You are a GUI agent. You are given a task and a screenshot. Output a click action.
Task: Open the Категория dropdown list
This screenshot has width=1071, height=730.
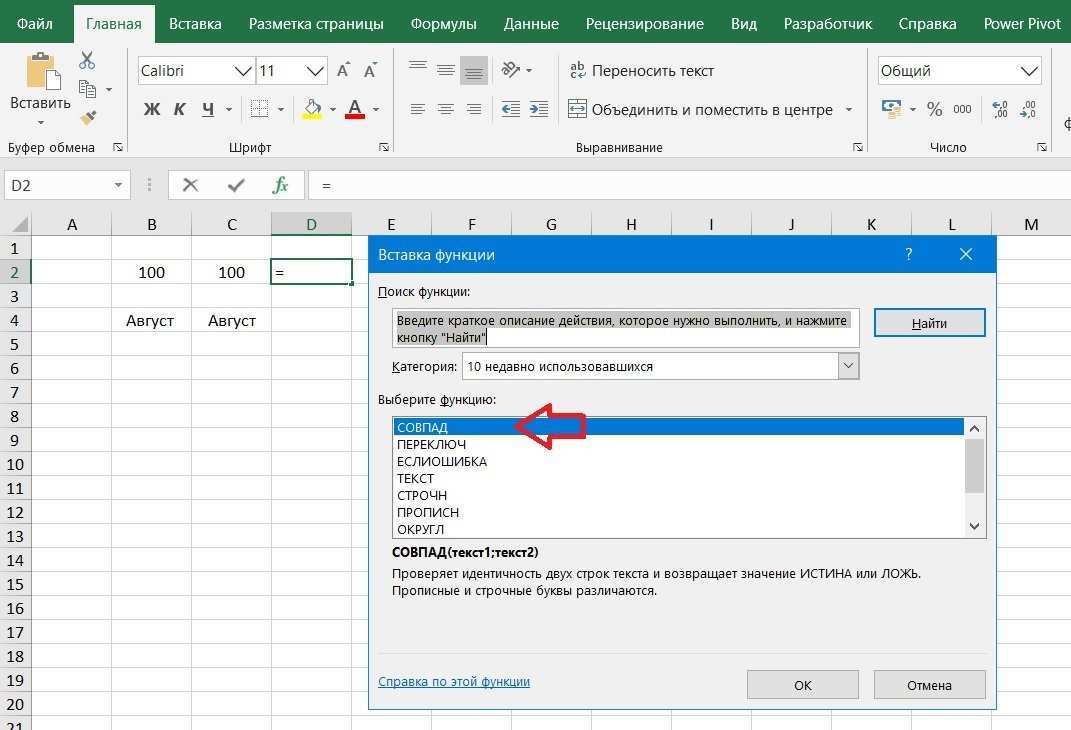pyautogui.click(x=848, y=366)
